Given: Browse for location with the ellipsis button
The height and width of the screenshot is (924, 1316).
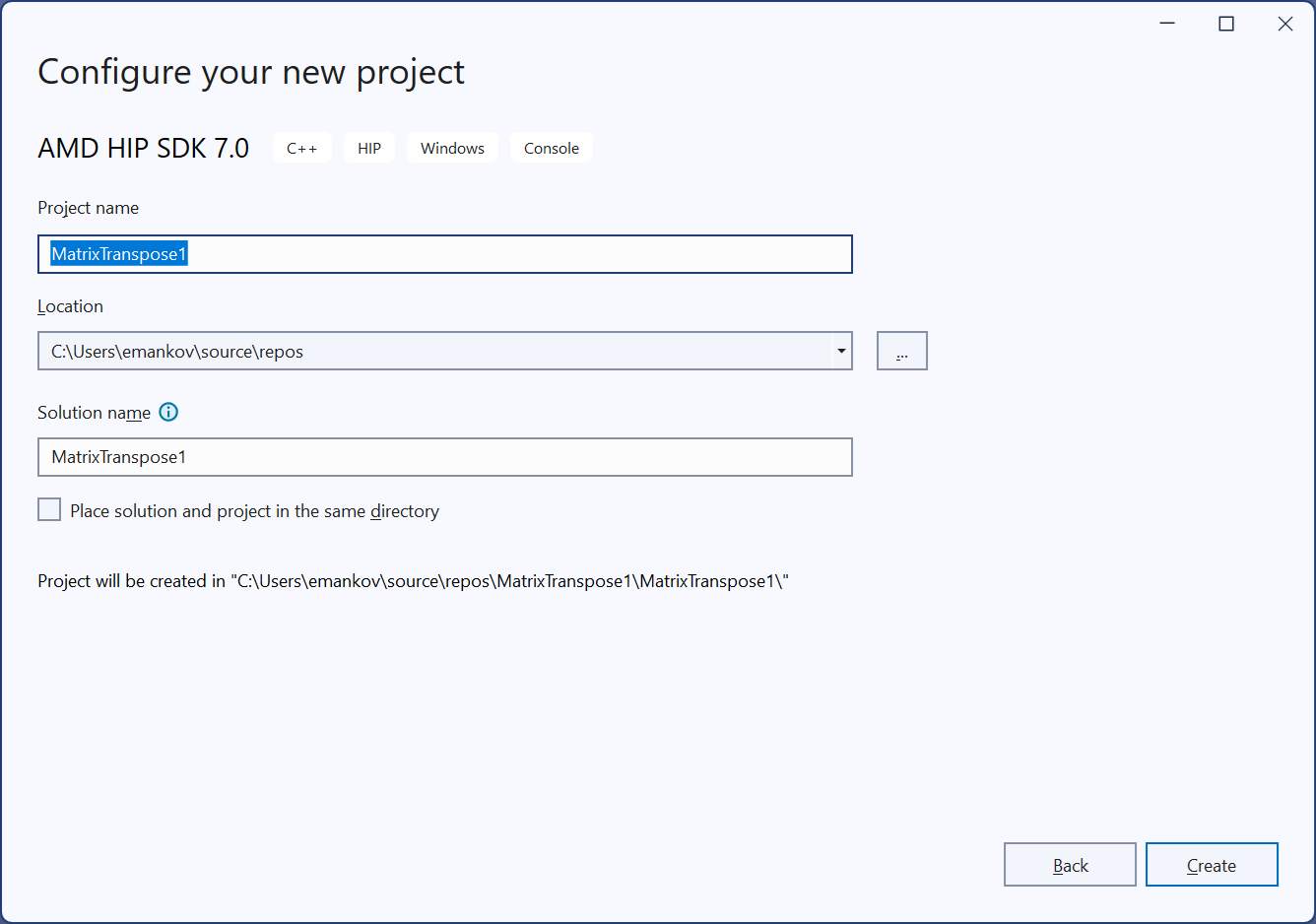Looking at the screenshot, I should click(902, 351).
